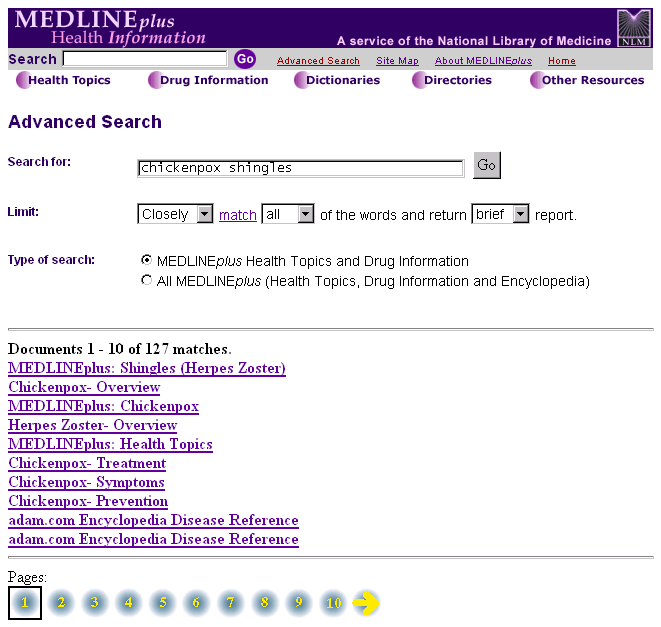The height and width of the screenshot is (627, 661).
Task: Click the chickenpox shingles search field
Action: (300, 168)
